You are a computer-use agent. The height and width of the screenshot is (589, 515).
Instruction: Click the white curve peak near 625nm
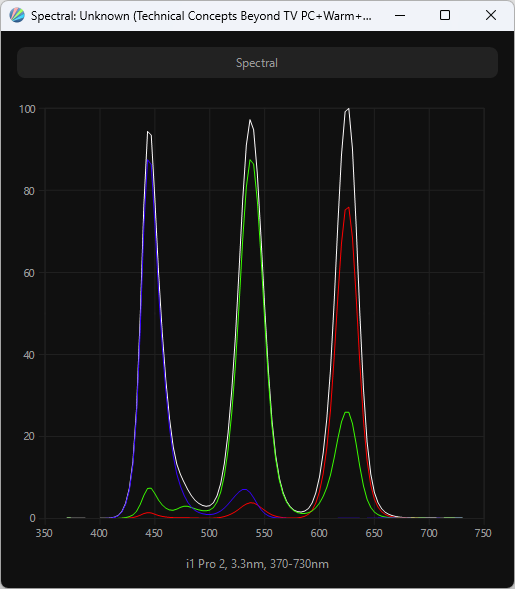click(x=348, y=109)
